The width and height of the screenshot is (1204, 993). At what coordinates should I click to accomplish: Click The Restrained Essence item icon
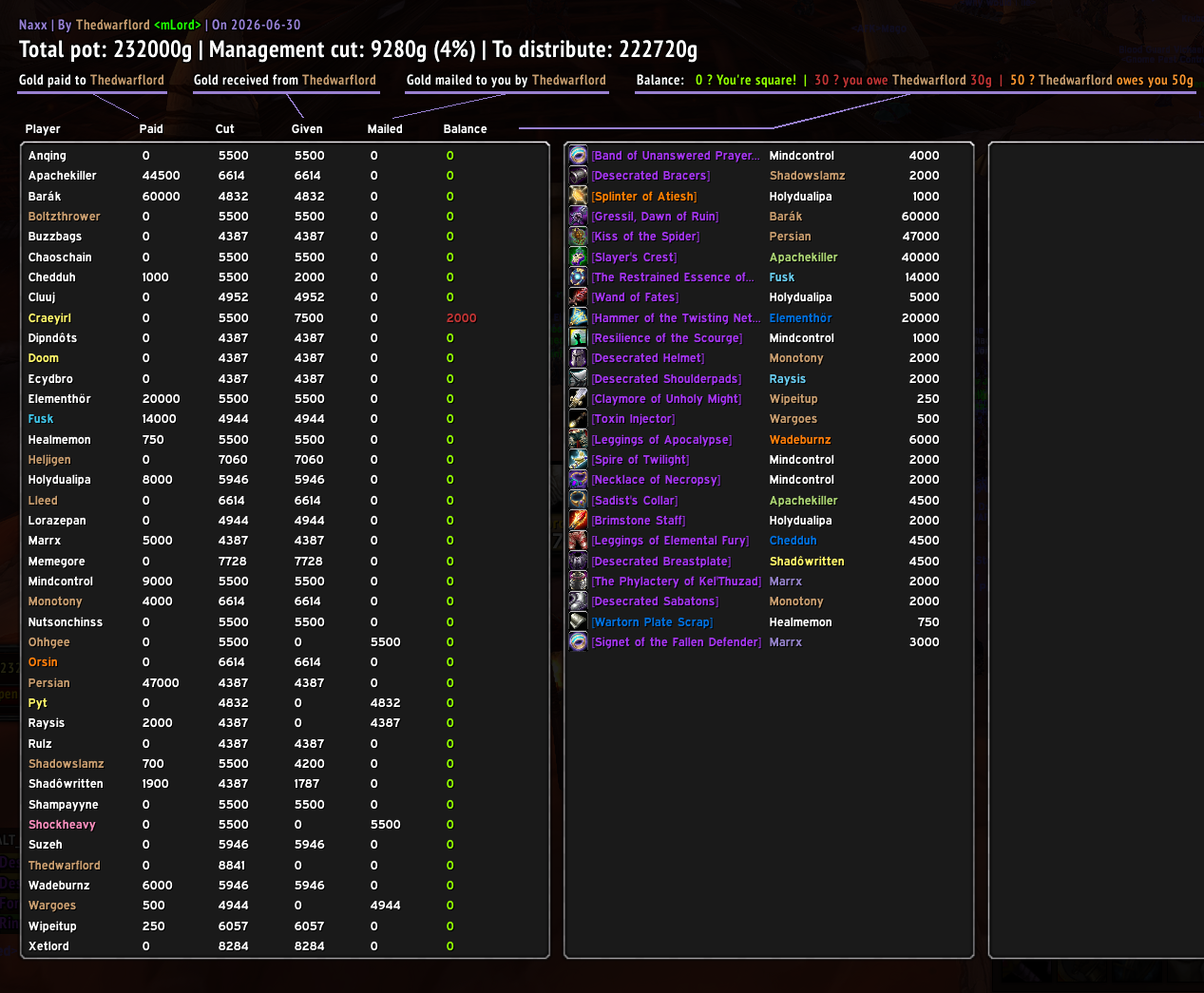click(x=578, y=277)
